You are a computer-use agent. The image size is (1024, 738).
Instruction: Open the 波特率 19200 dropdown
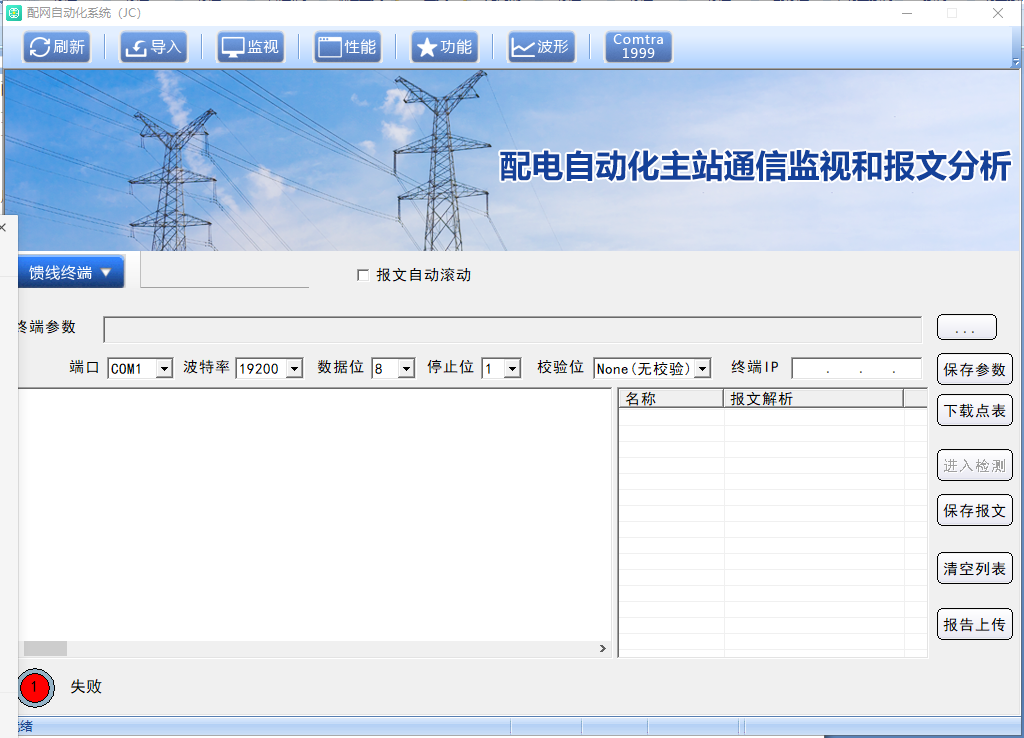pos(294,369)
